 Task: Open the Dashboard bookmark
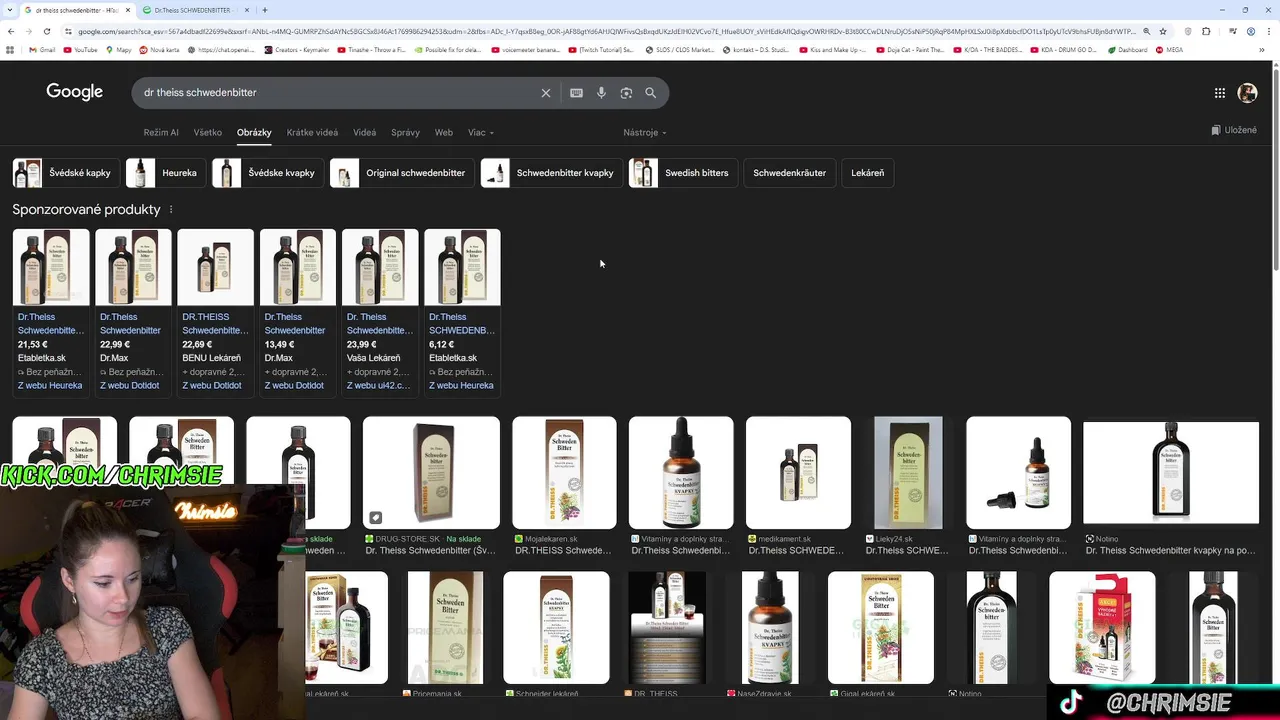[1127, 50]
